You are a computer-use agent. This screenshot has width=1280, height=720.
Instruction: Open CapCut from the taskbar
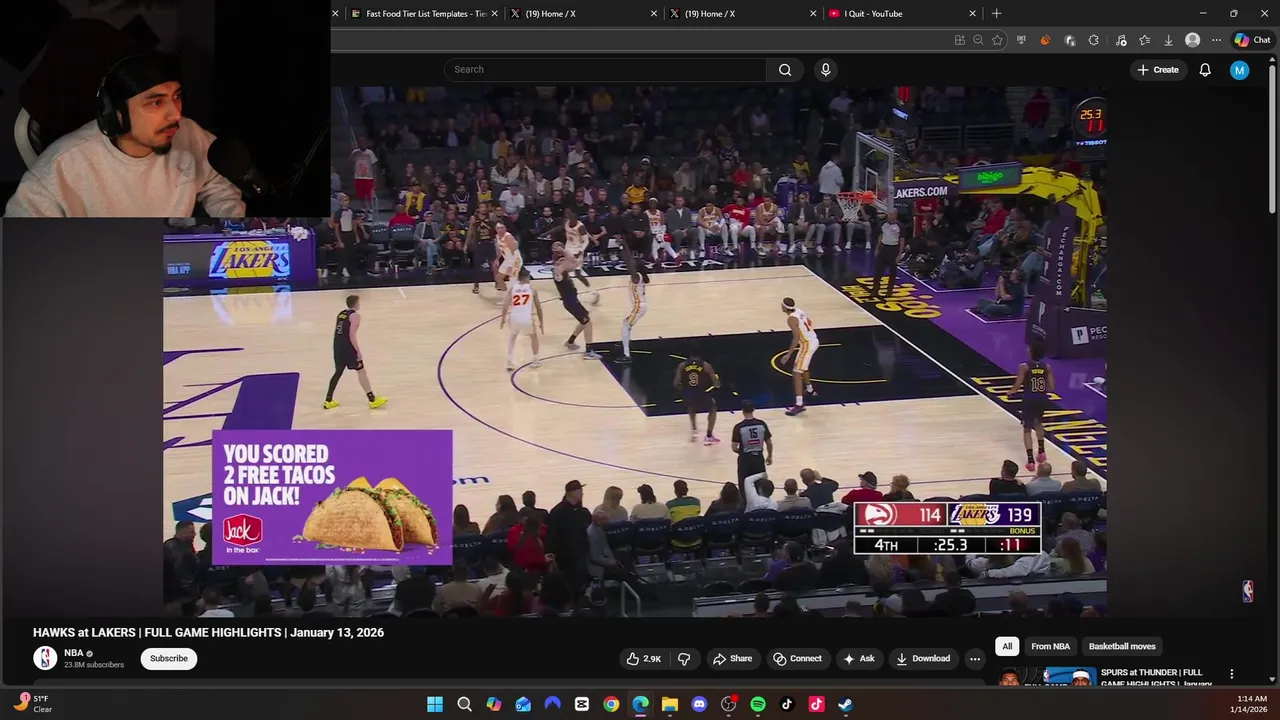point(582,704)
